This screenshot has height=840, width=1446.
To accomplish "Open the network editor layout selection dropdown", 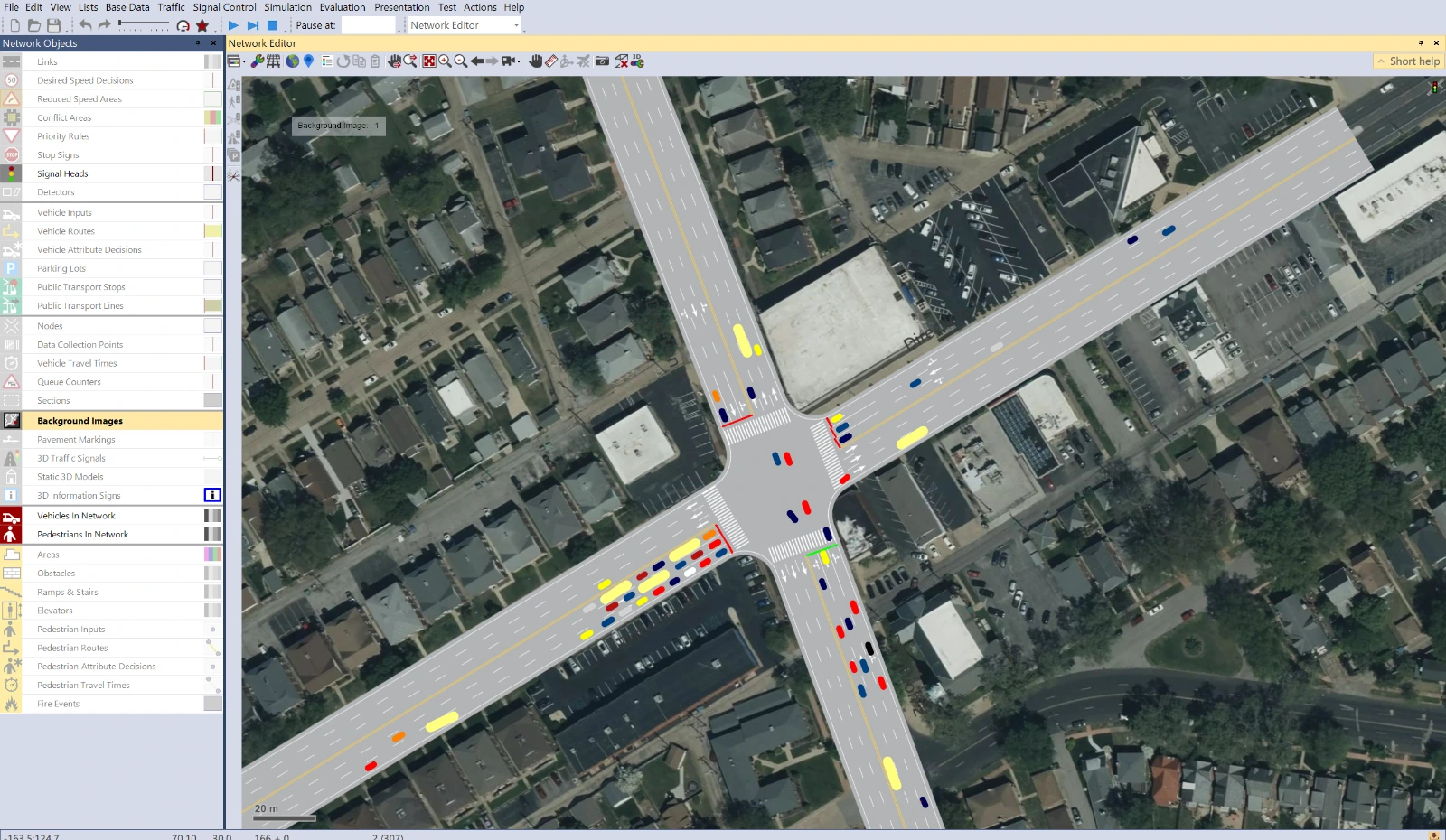I will point(239,61).
